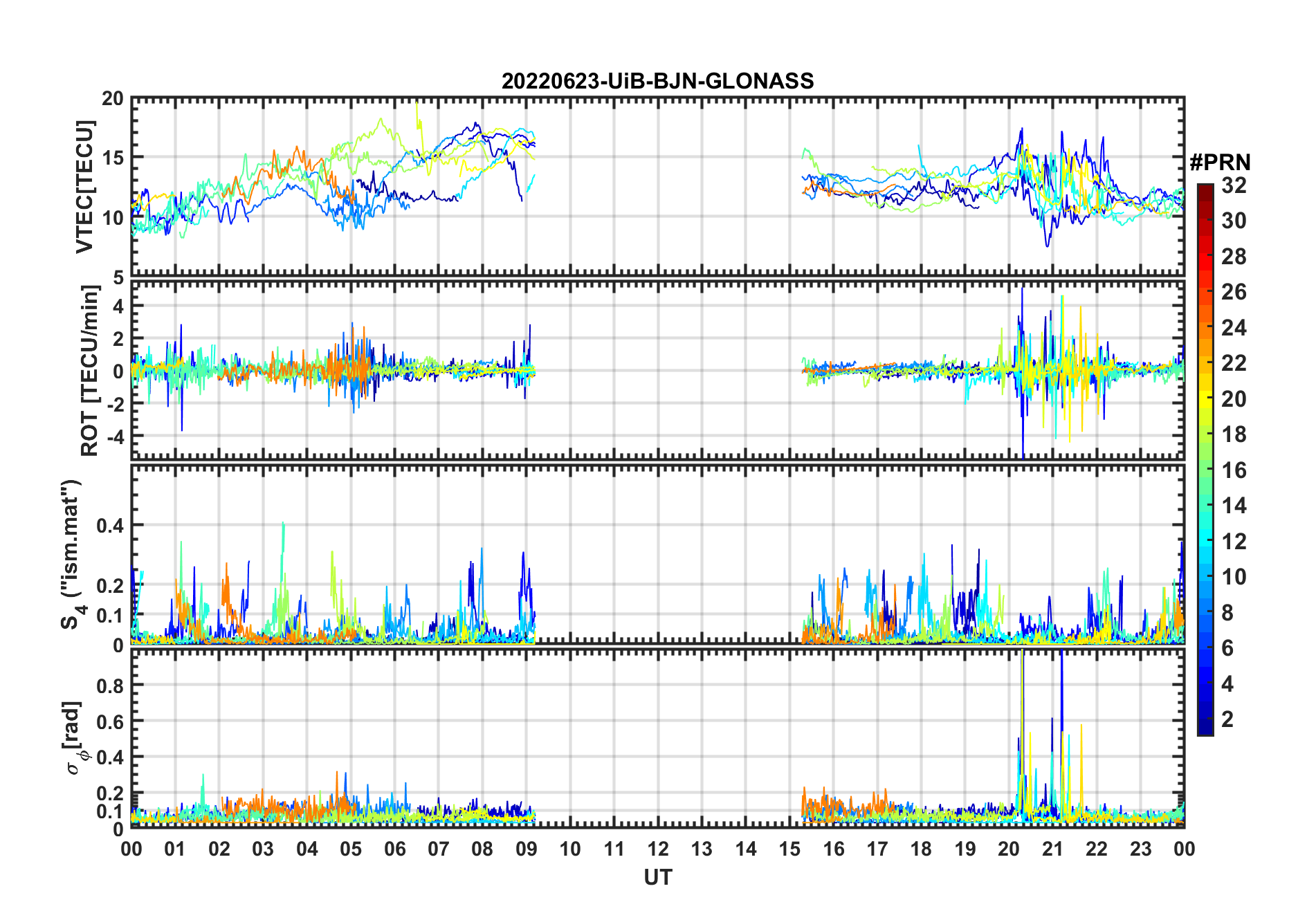1316x920 pixels.
Task: Select the yellow region near colorbar value 20
Action: (x=1205, y=398)
